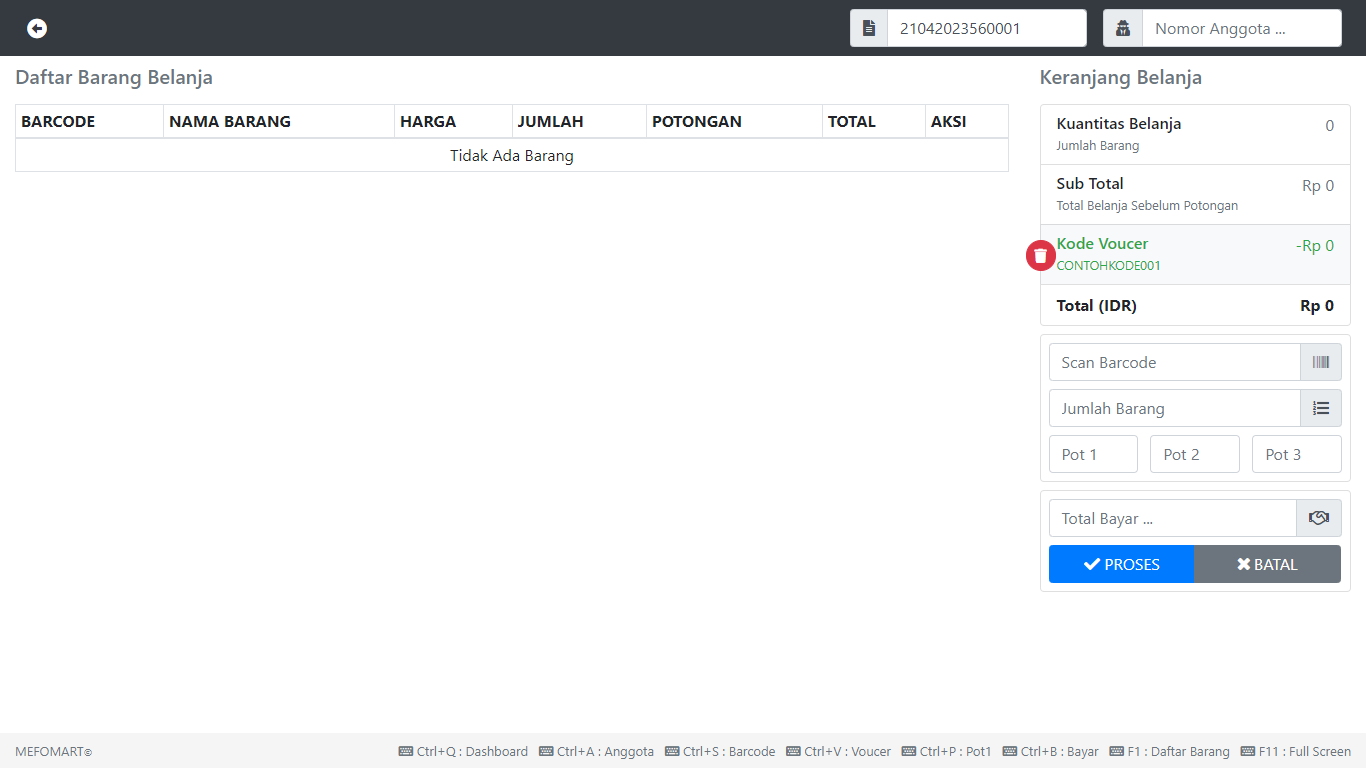
Task: Click the MEFOMART footer text
Action: [x=53, y=751]
